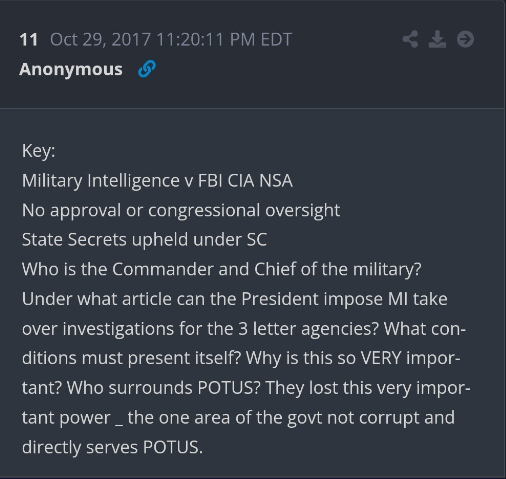Screen dimensions: 506x479
Task: Click the capitalized word "VERY"
Action: point(381,358)
